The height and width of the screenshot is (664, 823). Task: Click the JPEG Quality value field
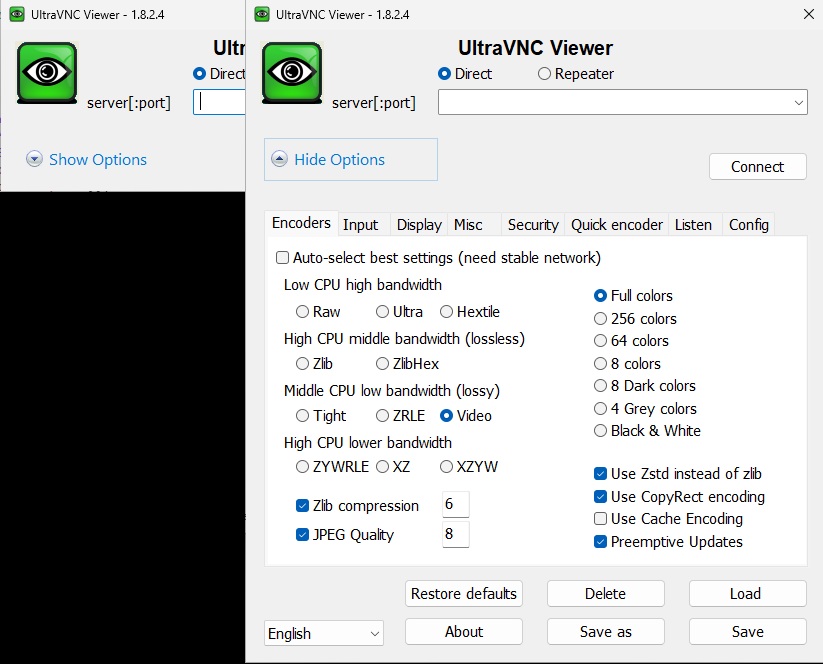456,534
